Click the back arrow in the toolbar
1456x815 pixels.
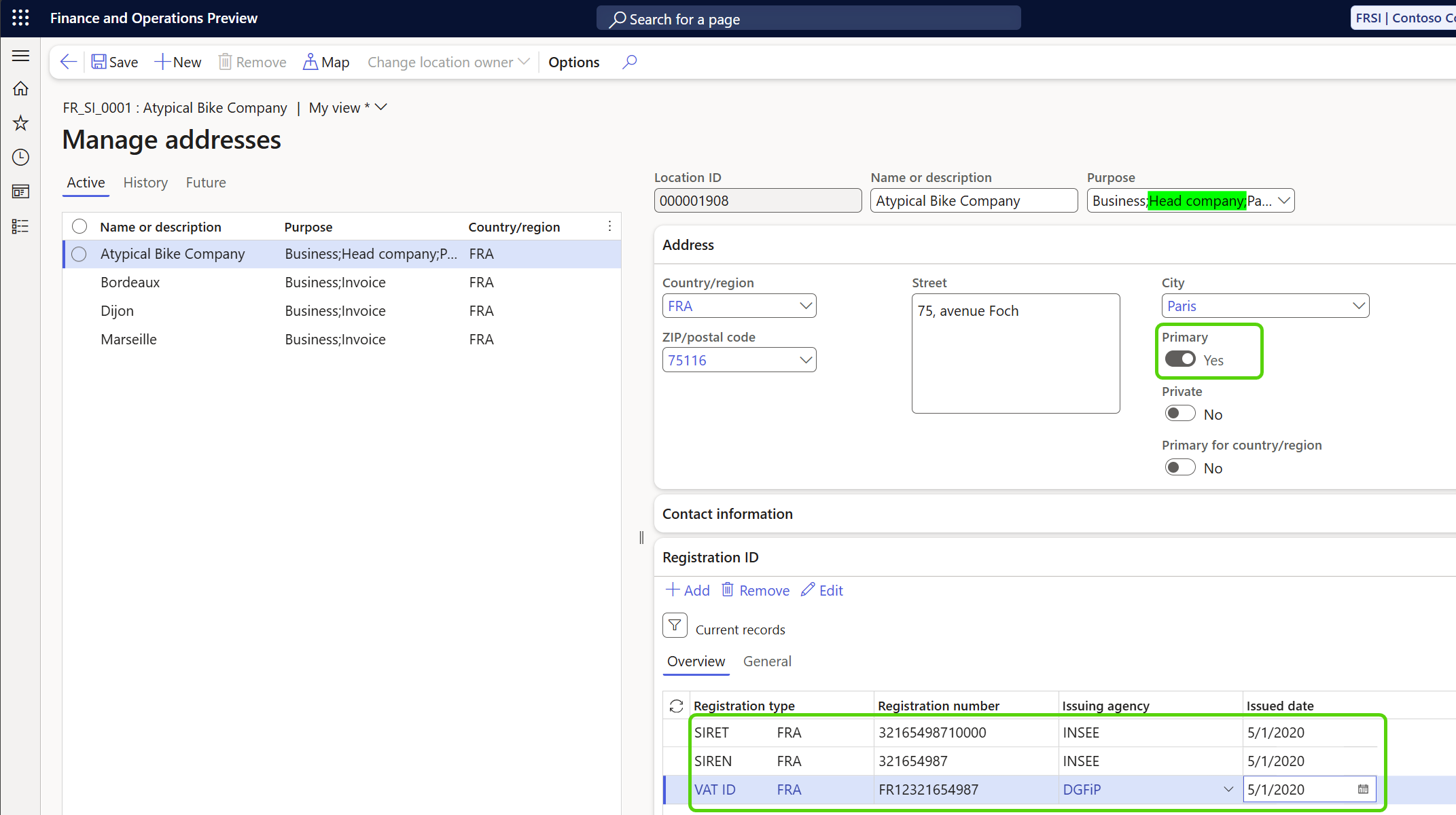point(68,62)
